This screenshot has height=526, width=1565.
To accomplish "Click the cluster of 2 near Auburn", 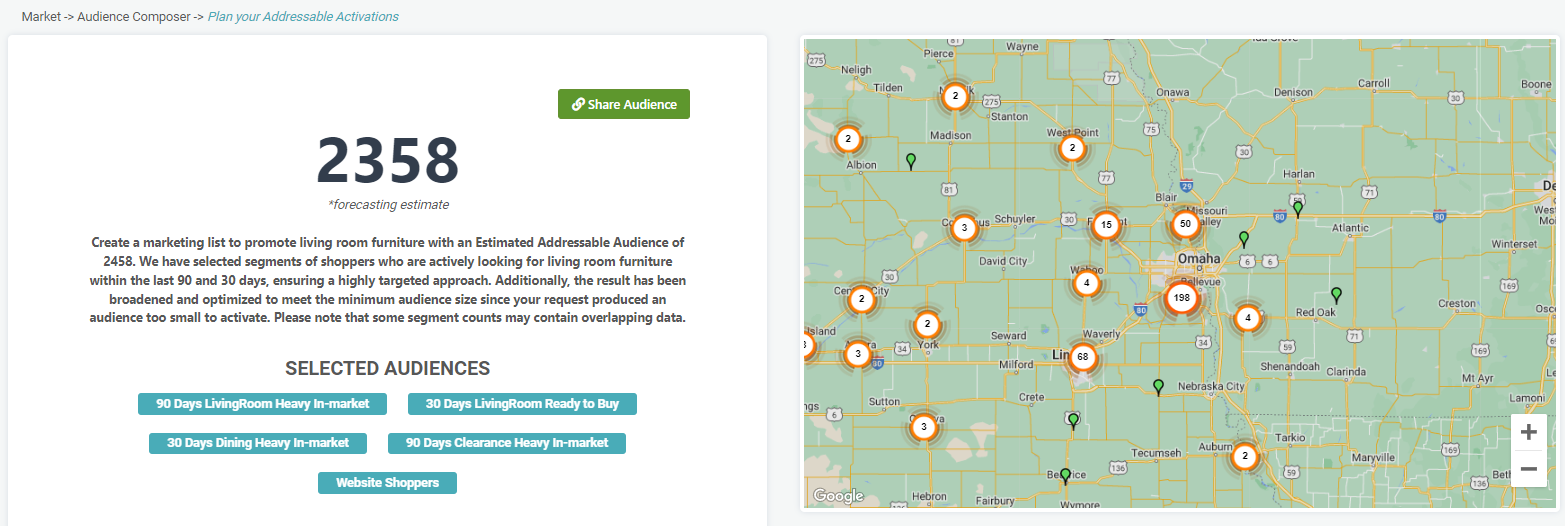I will pos(1244,457).
